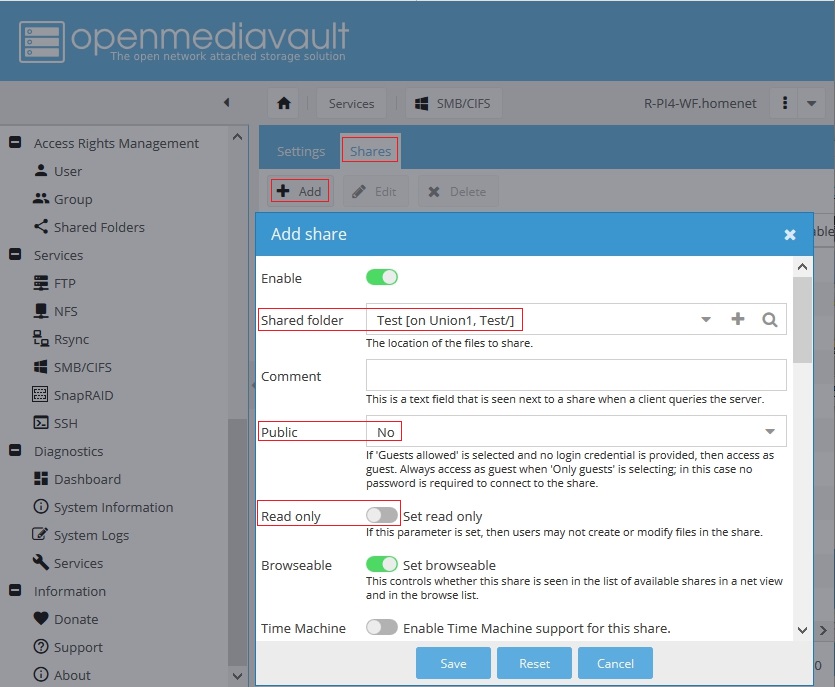Expand the Shared folder dropdown arrow
Viewport: 835px width, 687px height.
(705, 319)
